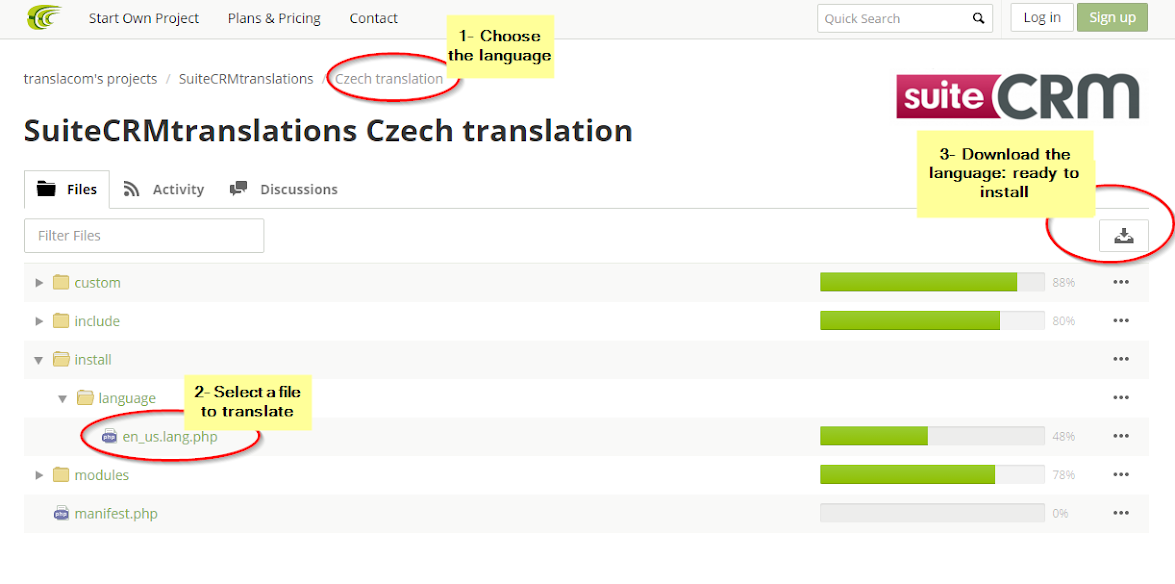1175x584 pixels.
Task: Open the three-dots menu for include row
Action: pos(1121,321)
